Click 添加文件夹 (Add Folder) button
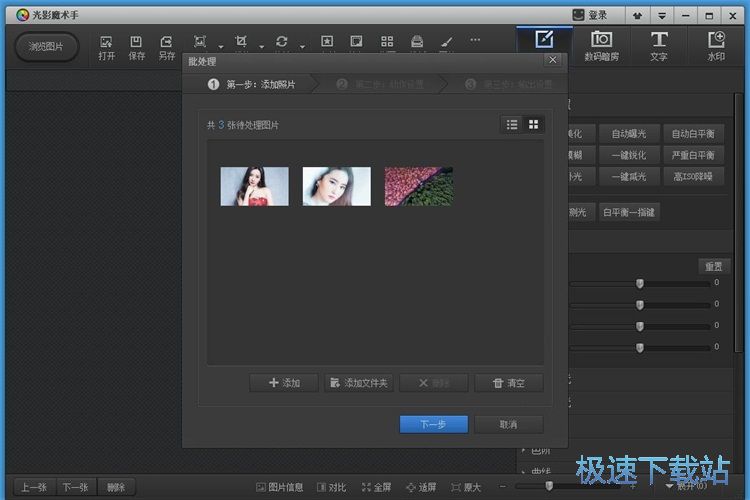750x500 pixels. pyautogui.click(x=358, y=383)
